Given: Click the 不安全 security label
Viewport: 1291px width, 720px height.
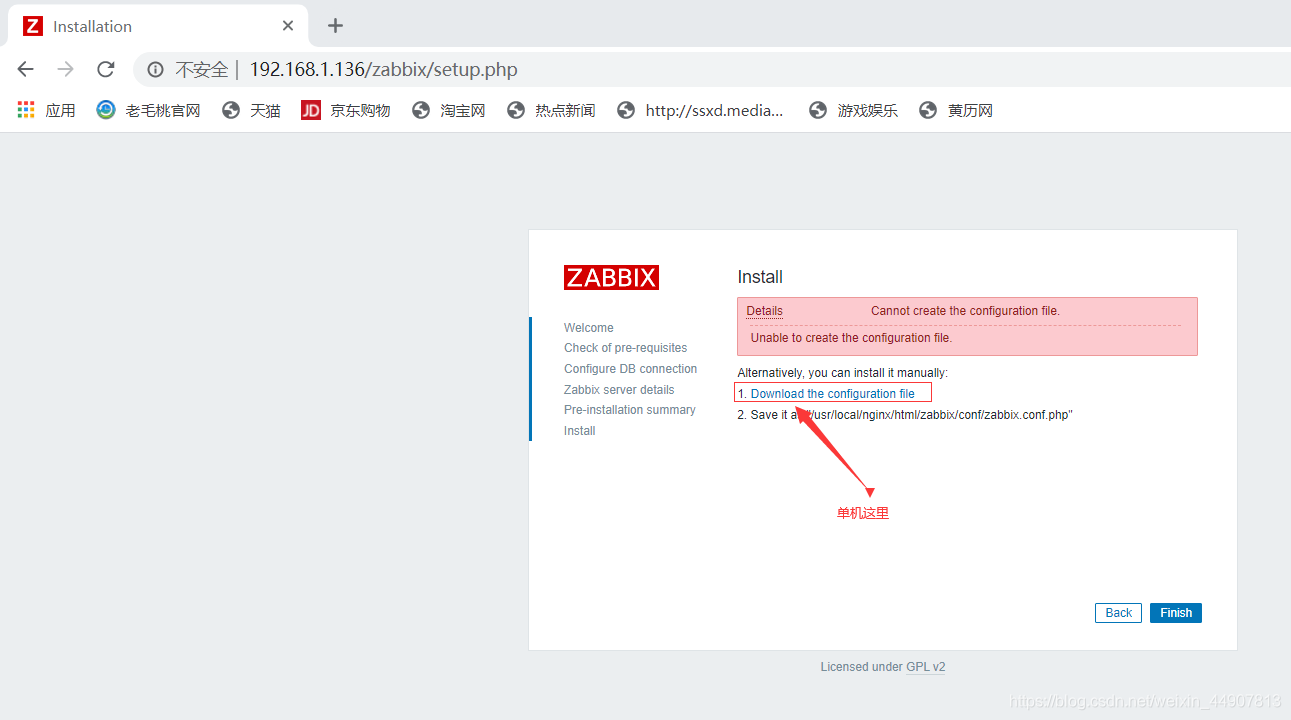Looking at the screenshot, I should pos(202,70).
